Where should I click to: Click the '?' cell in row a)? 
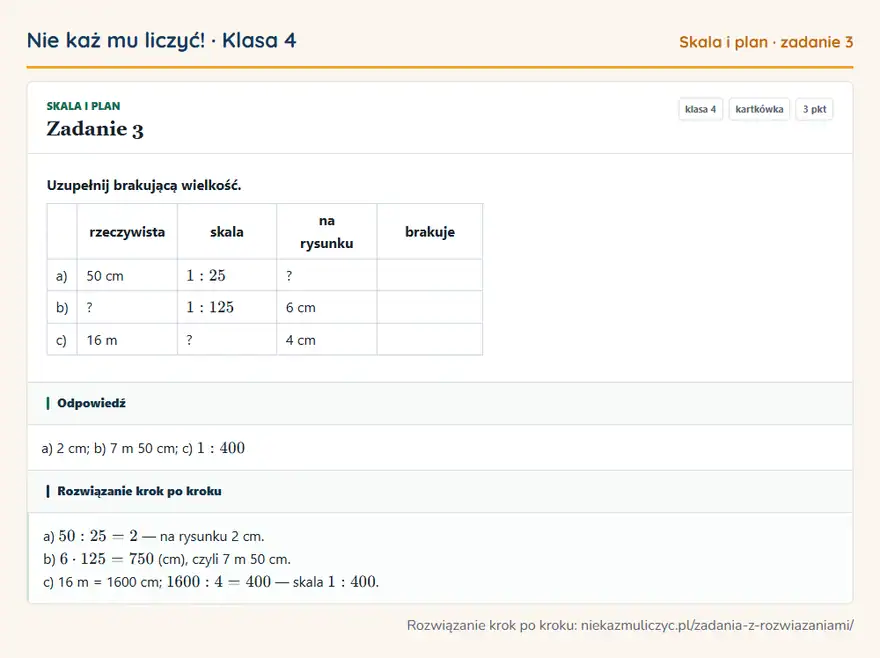tap(327, 276)
